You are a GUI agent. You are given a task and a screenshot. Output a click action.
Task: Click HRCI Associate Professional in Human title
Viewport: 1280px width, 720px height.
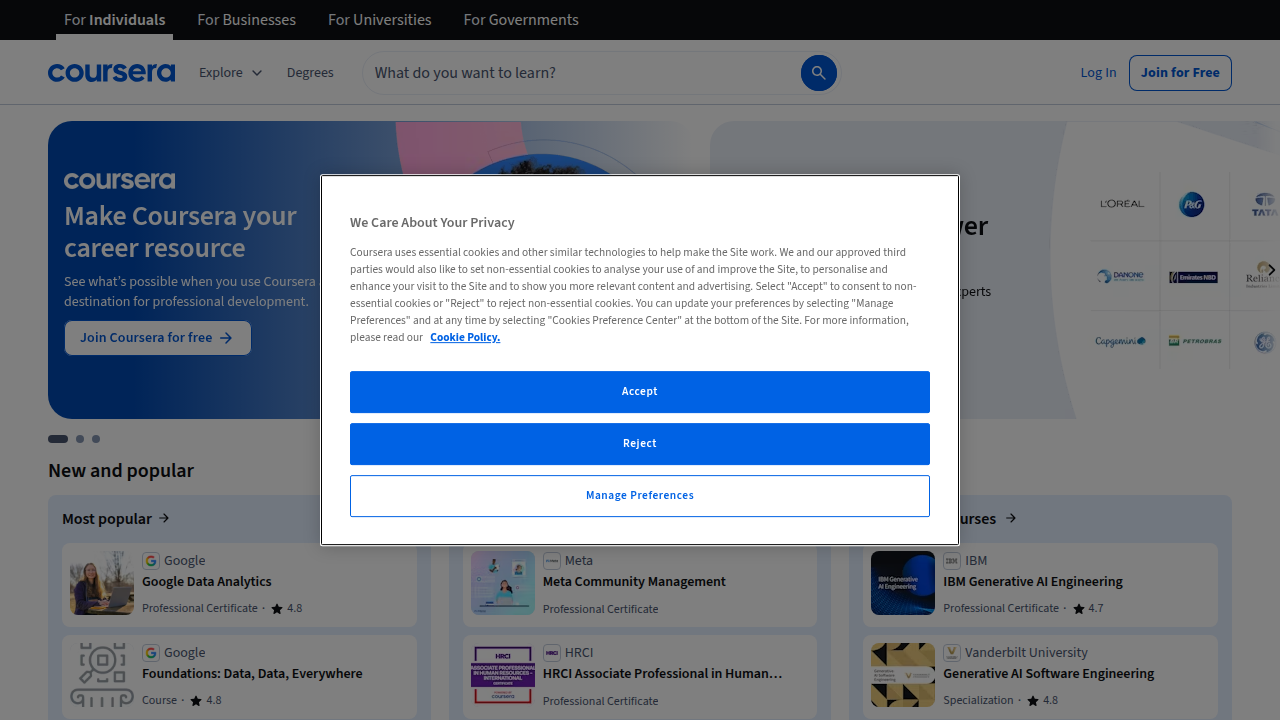663,674
